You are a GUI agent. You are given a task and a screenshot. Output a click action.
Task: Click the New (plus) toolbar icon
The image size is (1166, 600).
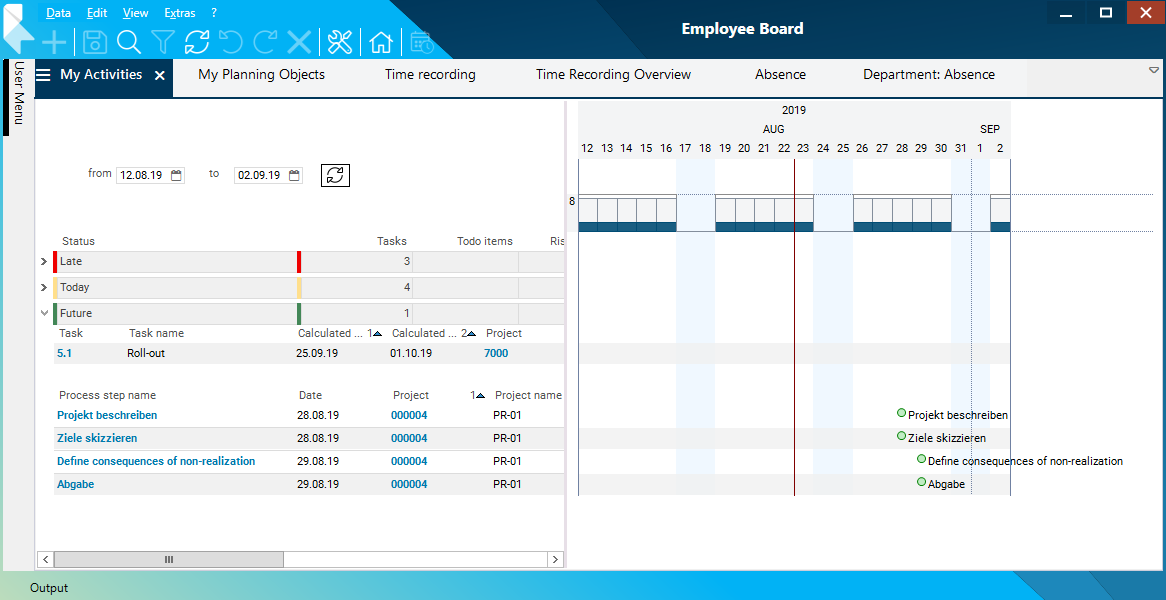click(x=54, y=42)
